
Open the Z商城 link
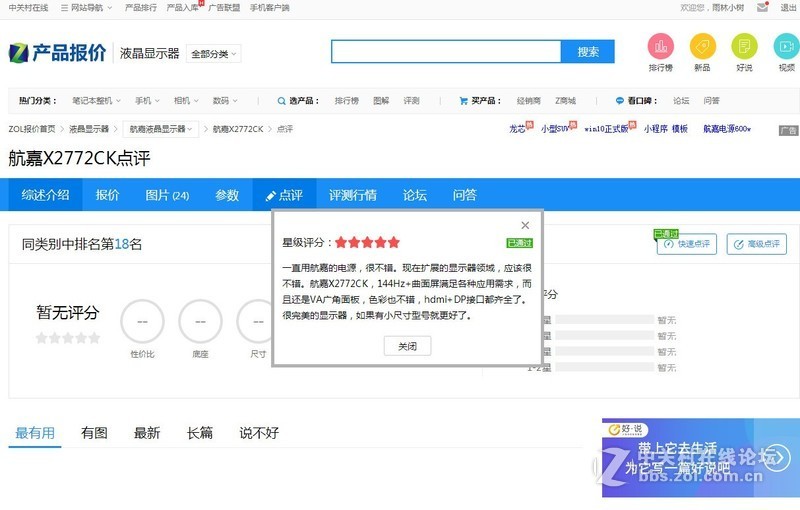coord(565,101)
